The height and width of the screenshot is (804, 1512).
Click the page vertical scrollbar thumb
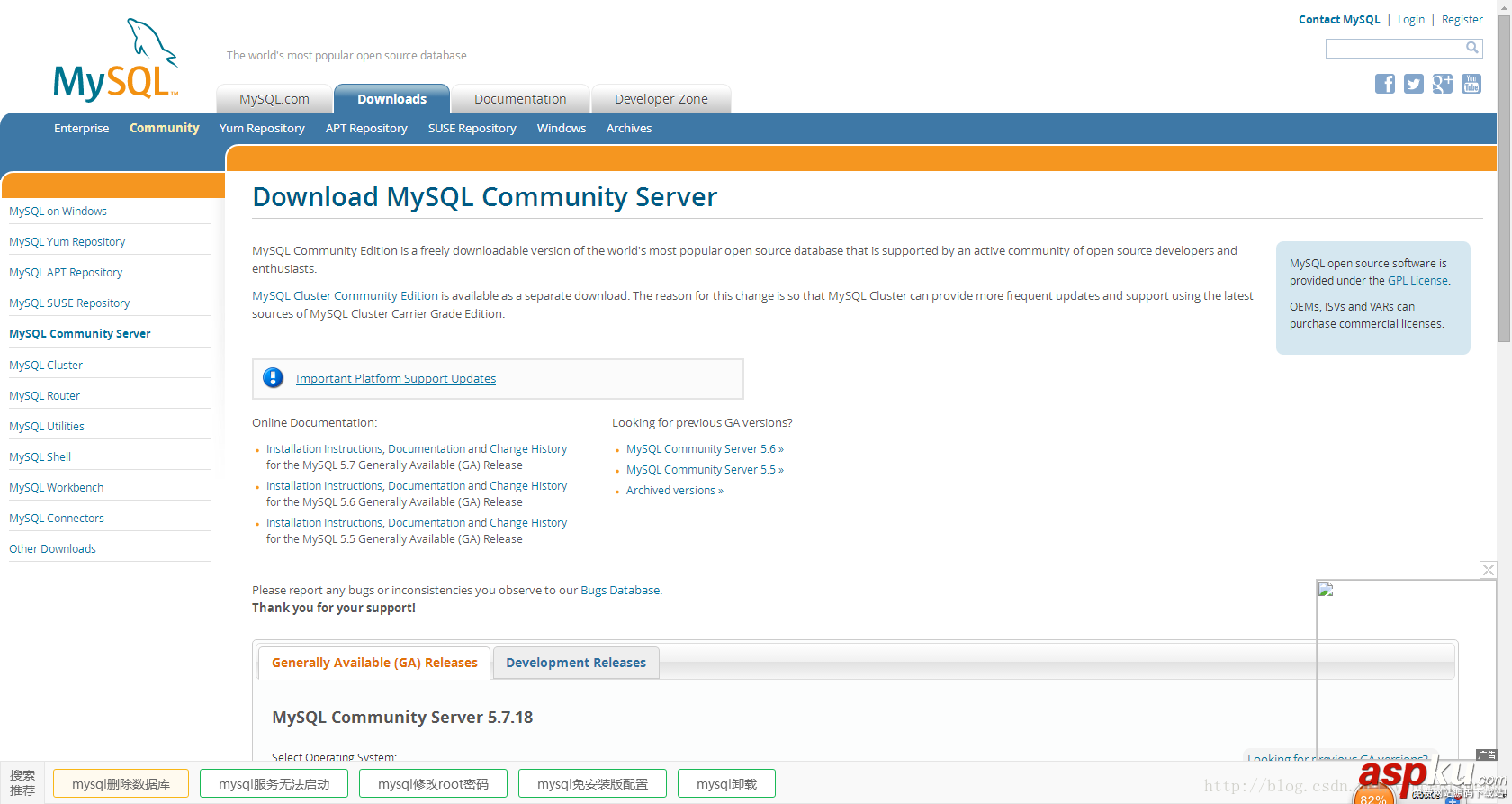(1504, 180)
